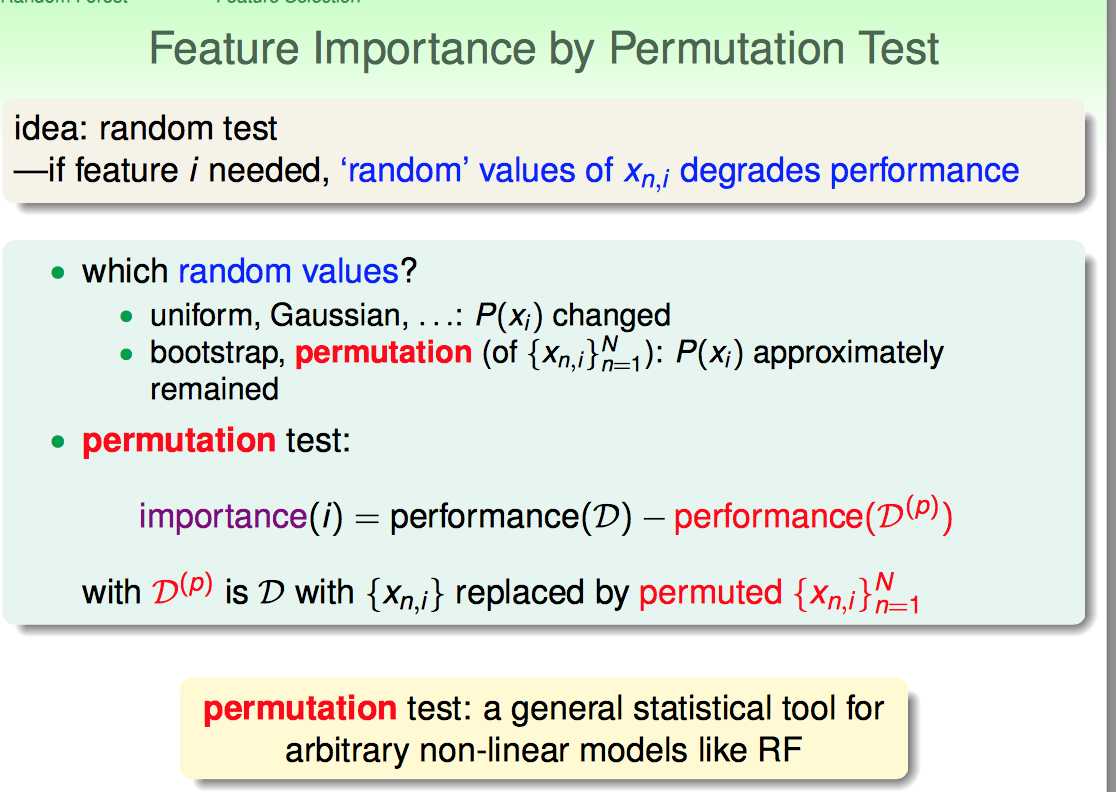Select the blue 'random values' text
The height and width of the screenshot is (792, 1116).
click(288, 271)
